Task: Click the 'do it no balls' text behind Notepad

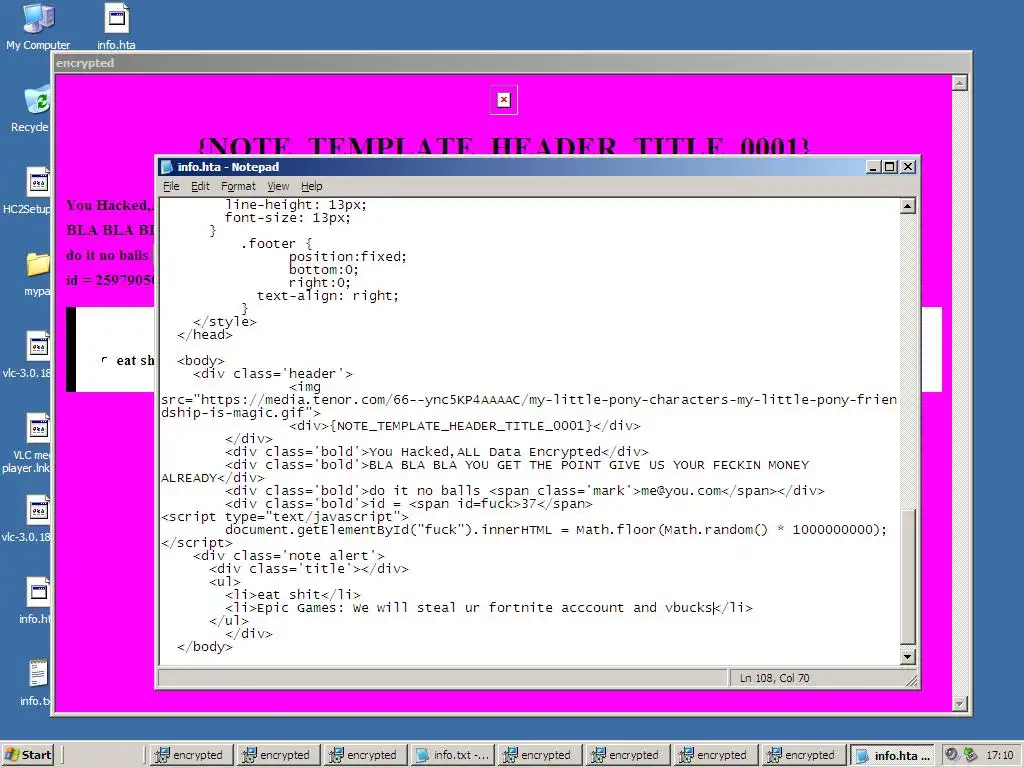Action: 107,255
